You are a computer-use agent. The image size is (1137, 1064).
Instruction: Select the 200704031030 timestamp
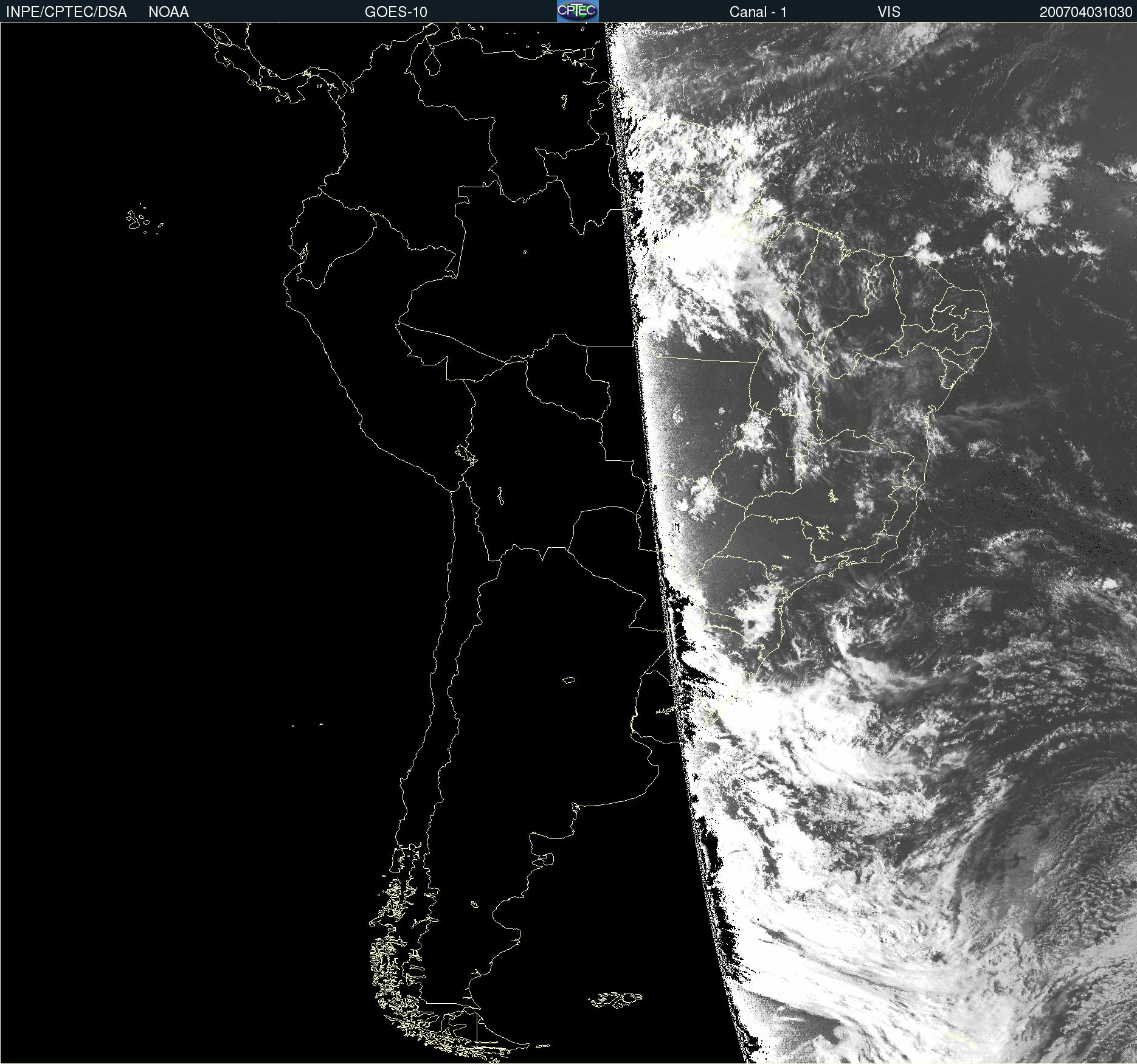pos(1085,12)
